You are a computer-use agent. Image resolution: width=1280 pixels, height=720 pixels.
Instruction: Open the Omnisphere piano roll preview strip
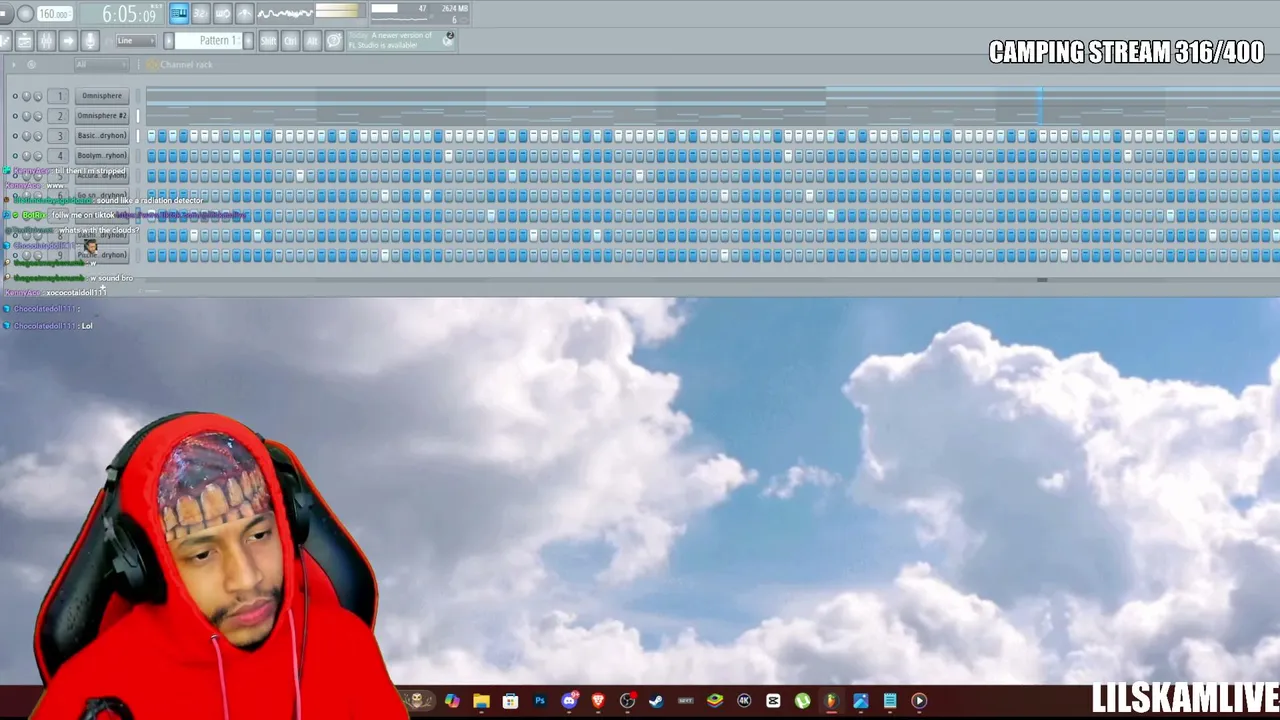click(712, 96)
